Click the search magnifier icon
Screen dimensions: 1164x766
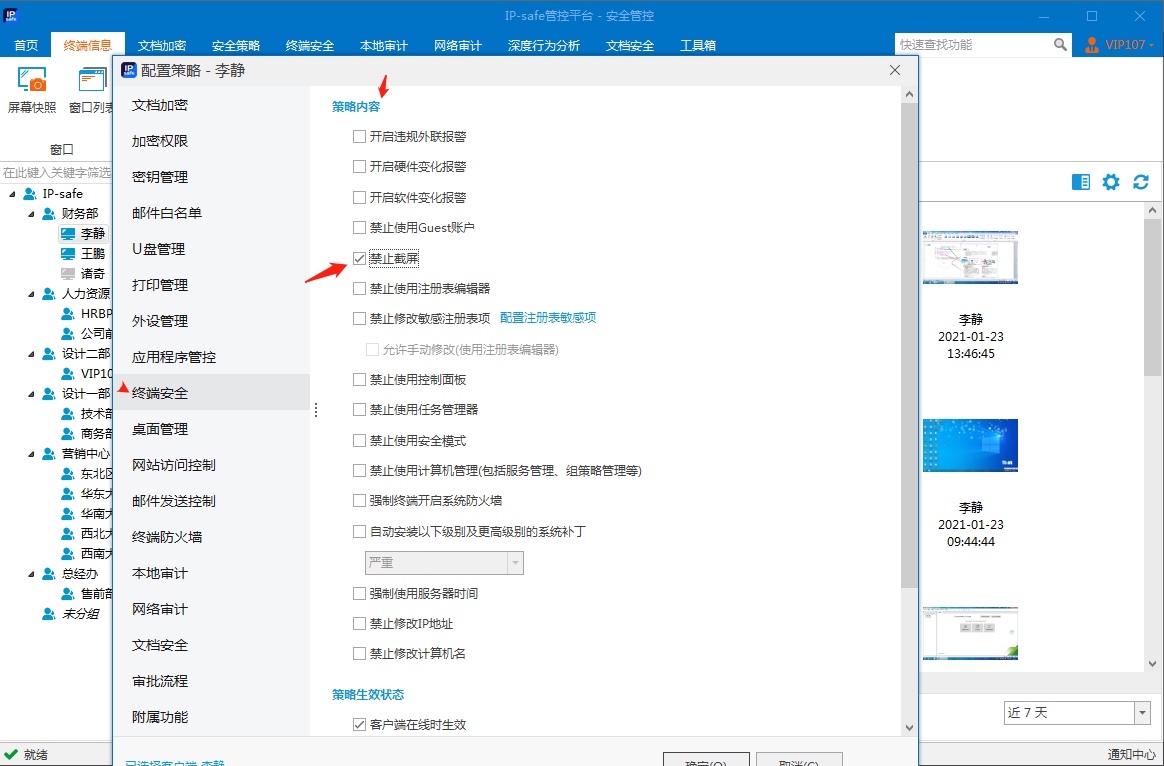(1060, 45)
